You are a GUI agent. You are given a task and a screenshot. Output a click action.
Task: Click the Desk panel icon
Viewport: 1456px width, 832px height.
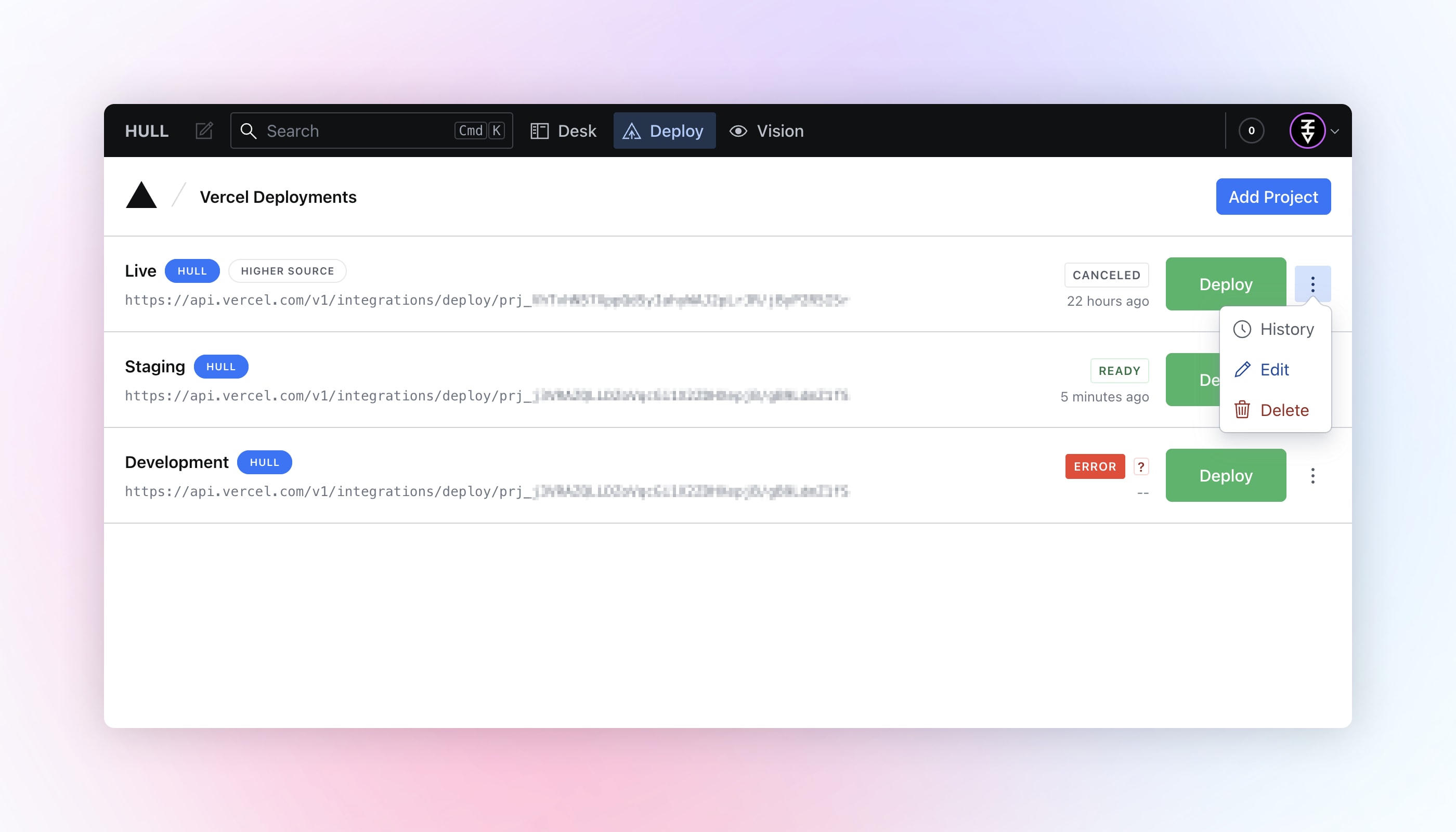[x=539, y=131]
